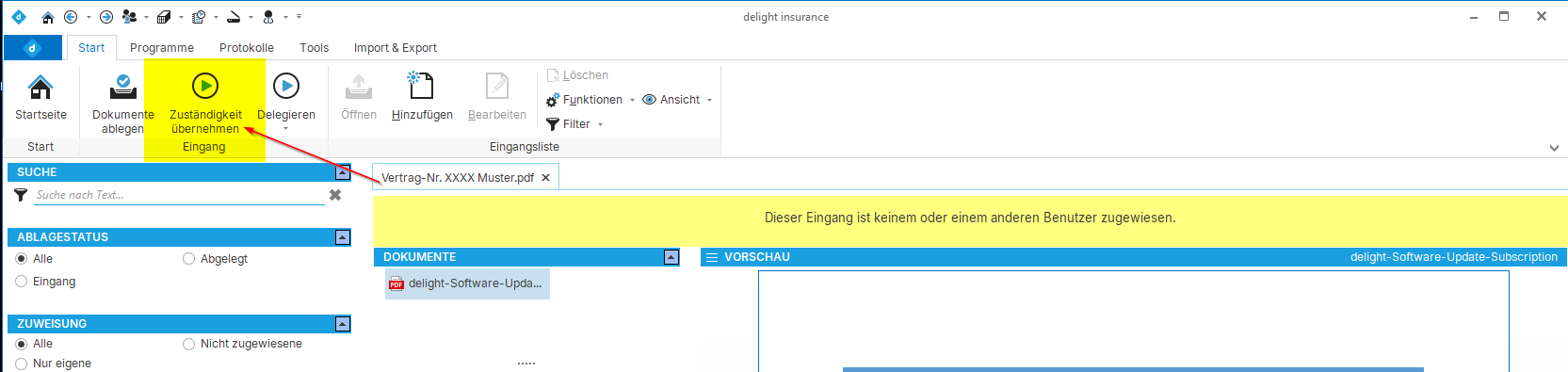The height and width of the screenshot is (372, 1568).
Task: Switch to the Programme ribbon tab
Action: click(162, 47)
